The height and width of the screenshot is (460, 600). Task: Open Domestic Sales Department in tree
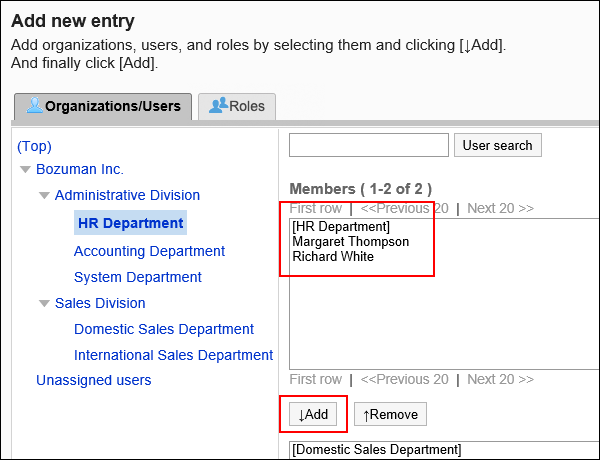tap(164, 329)
